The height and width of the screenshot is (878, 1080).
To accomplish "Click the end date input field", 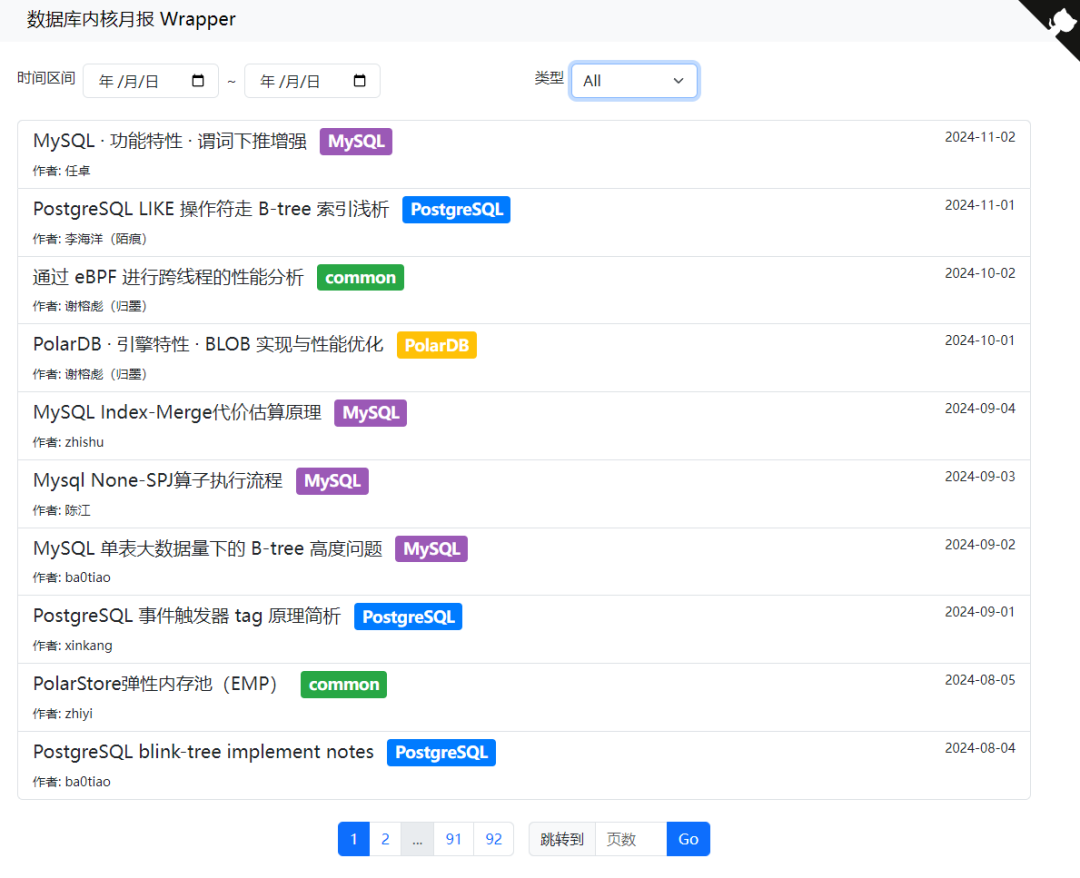I will pos(312,81).
